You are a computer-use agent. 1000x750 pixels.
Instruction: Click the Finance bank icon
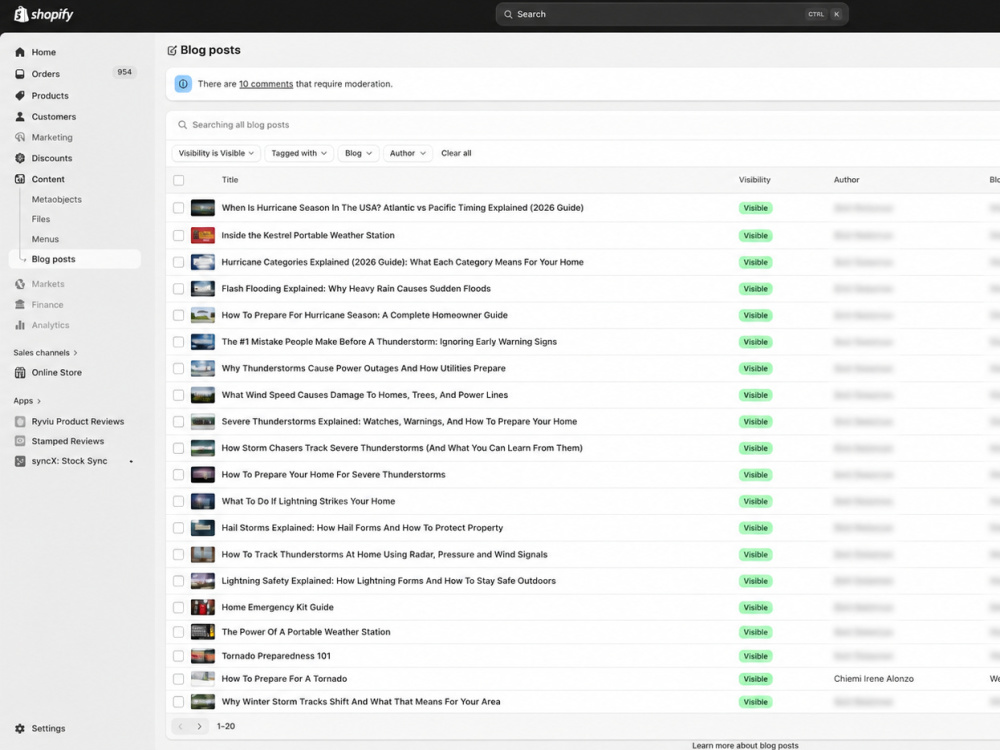point(20,305)
